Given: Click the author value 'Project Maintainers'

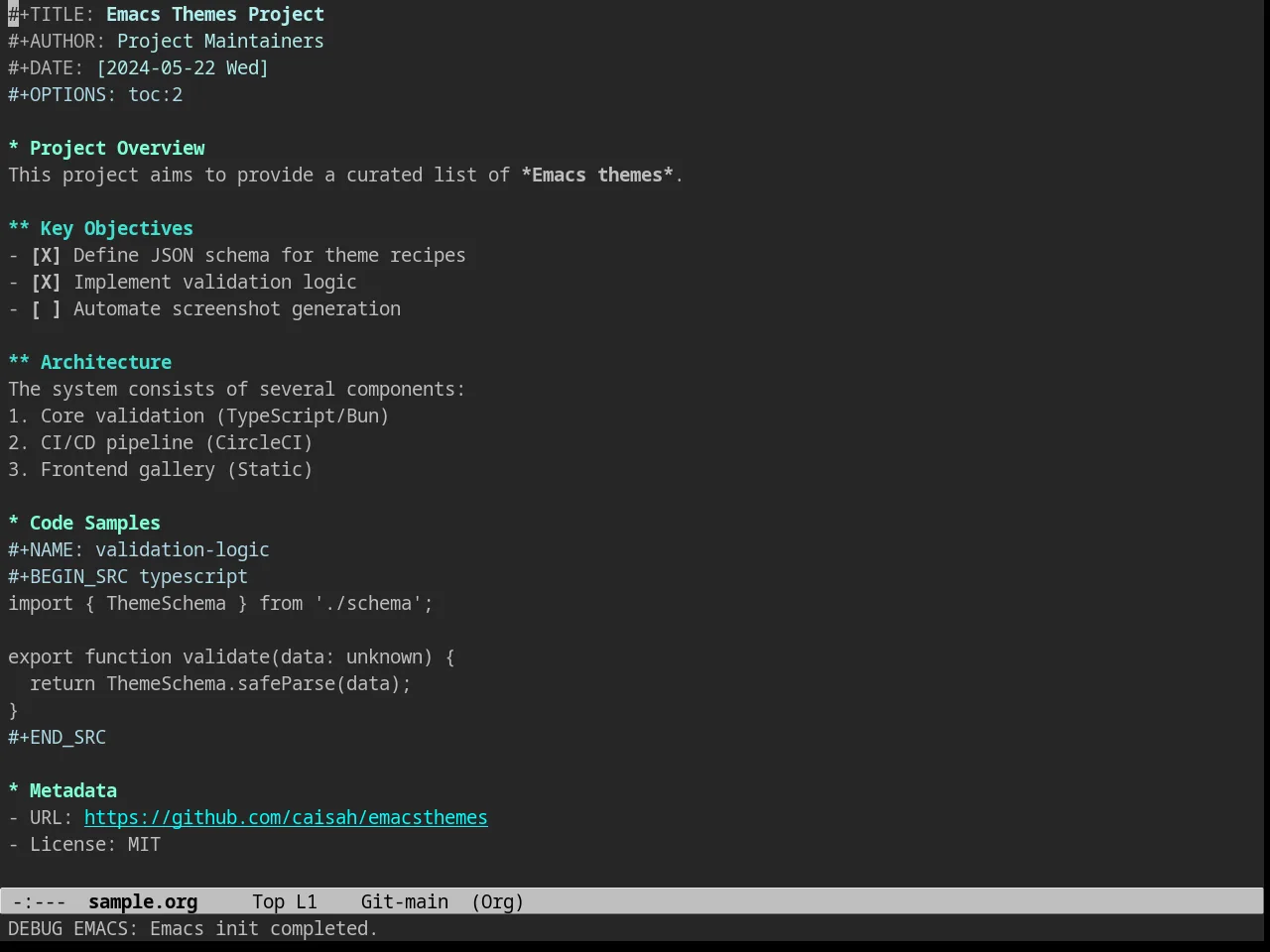Looking at the screenshot, I should click(x=220, y=42).
